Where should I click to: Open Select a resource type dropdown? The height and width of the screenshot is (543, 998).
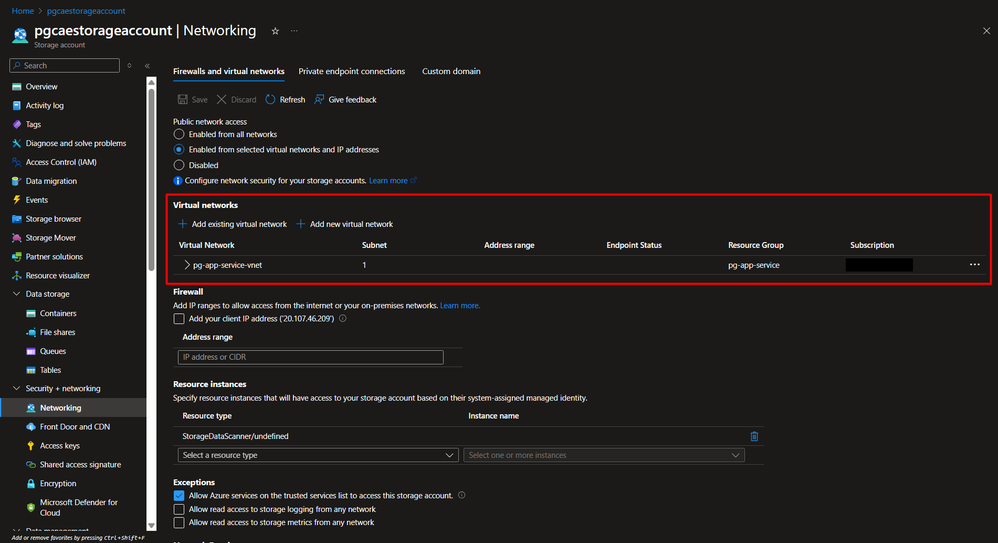318,455
